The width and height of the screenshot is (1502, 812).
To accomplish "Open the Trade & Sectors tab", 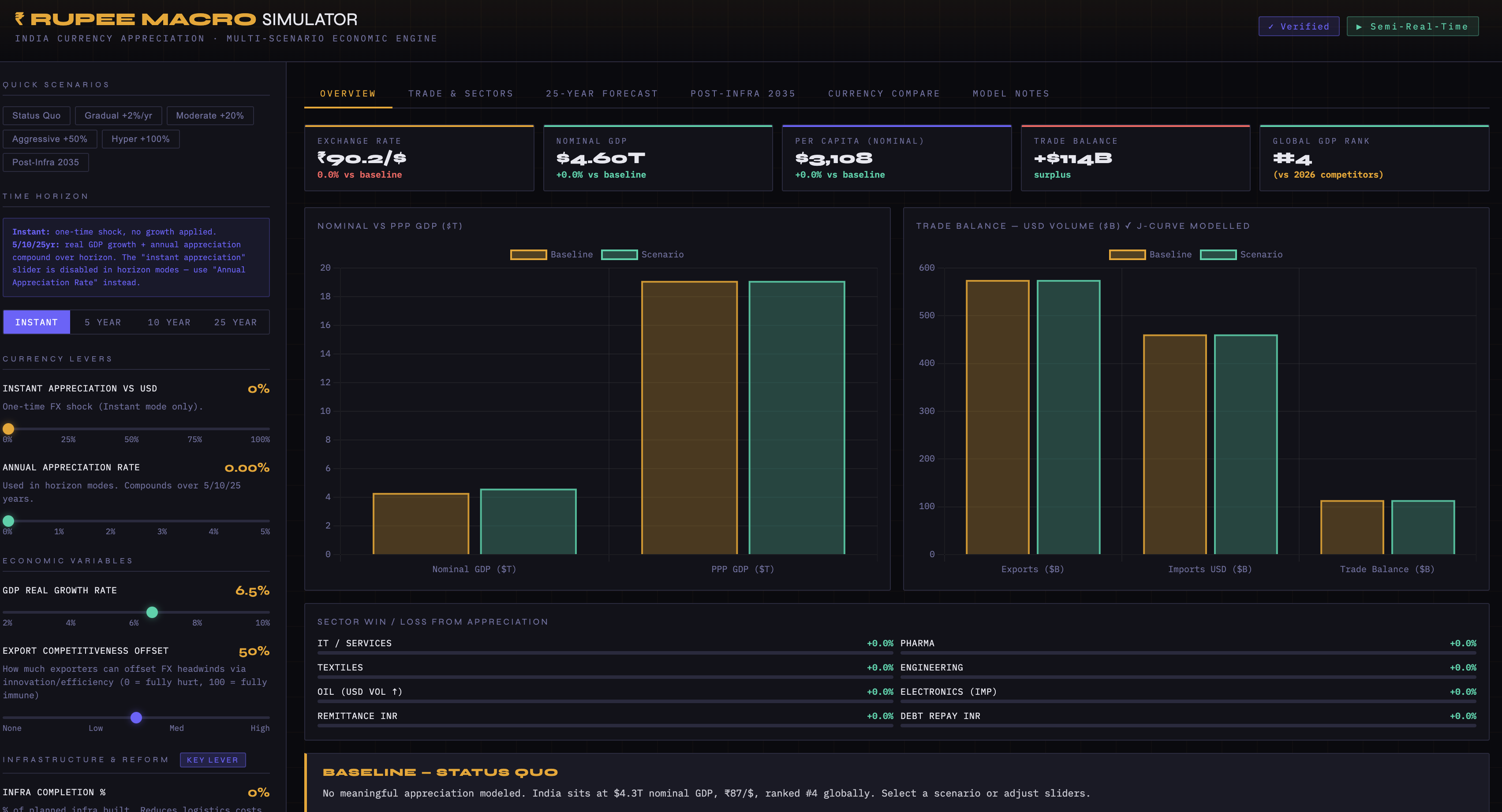I will (461, 93).
